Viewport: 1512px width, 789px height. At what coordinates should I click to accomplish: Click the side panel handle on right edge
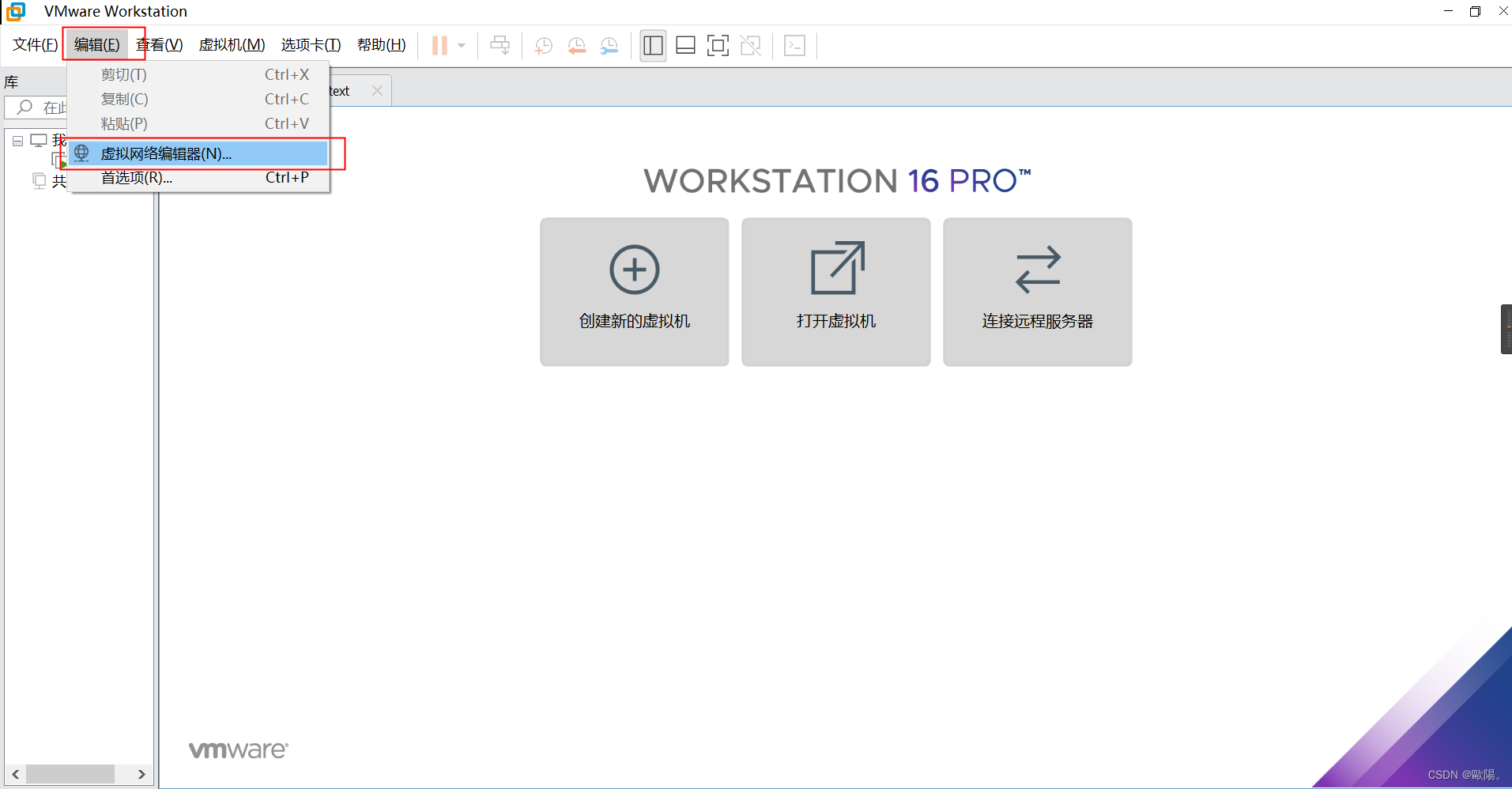[x=1506, y=329]
